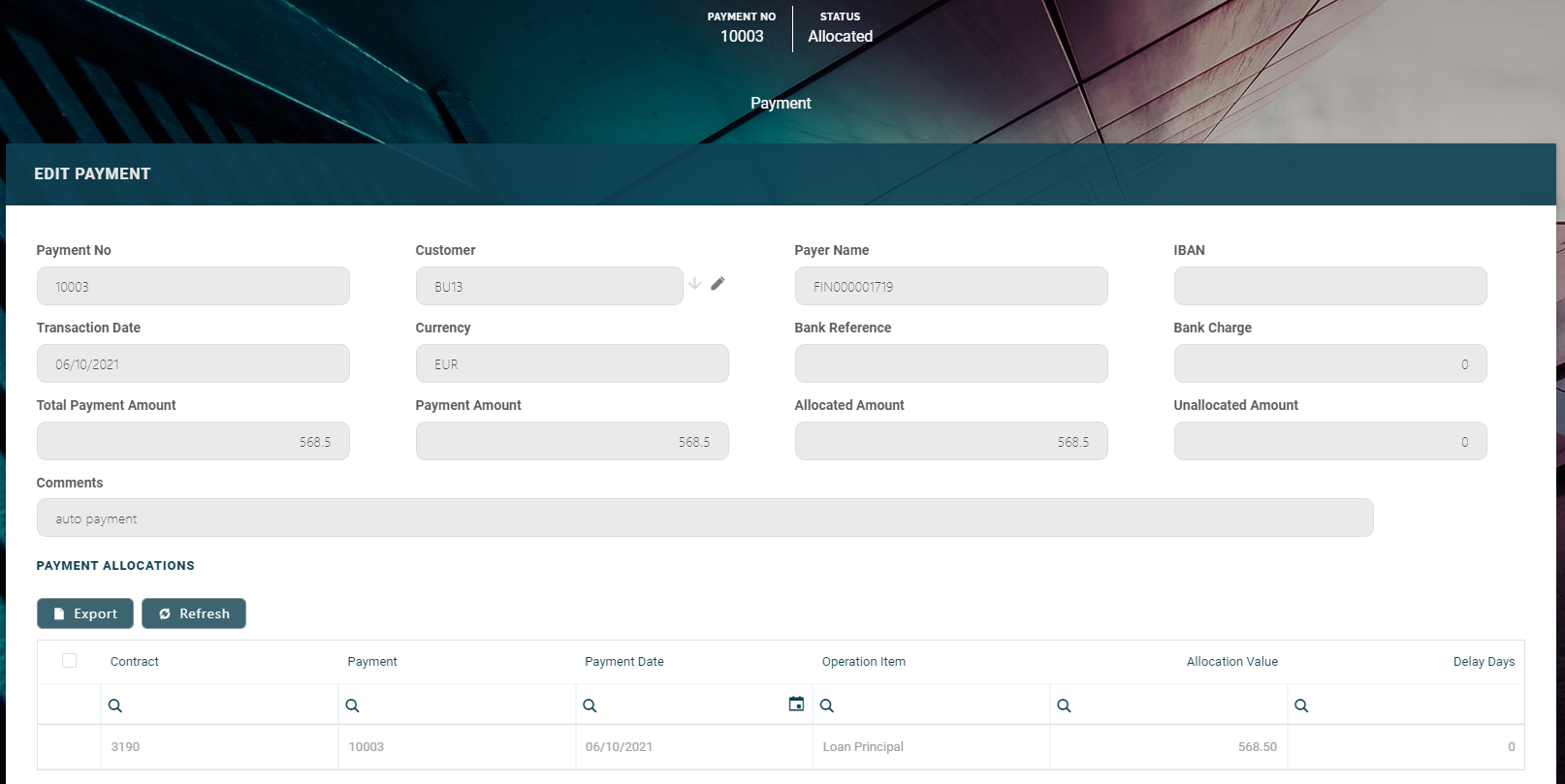The width and height of the screenshot is (1565, 784).
Task: Click the search icon in Operation Item filter
Action: (x=827, y=706)
